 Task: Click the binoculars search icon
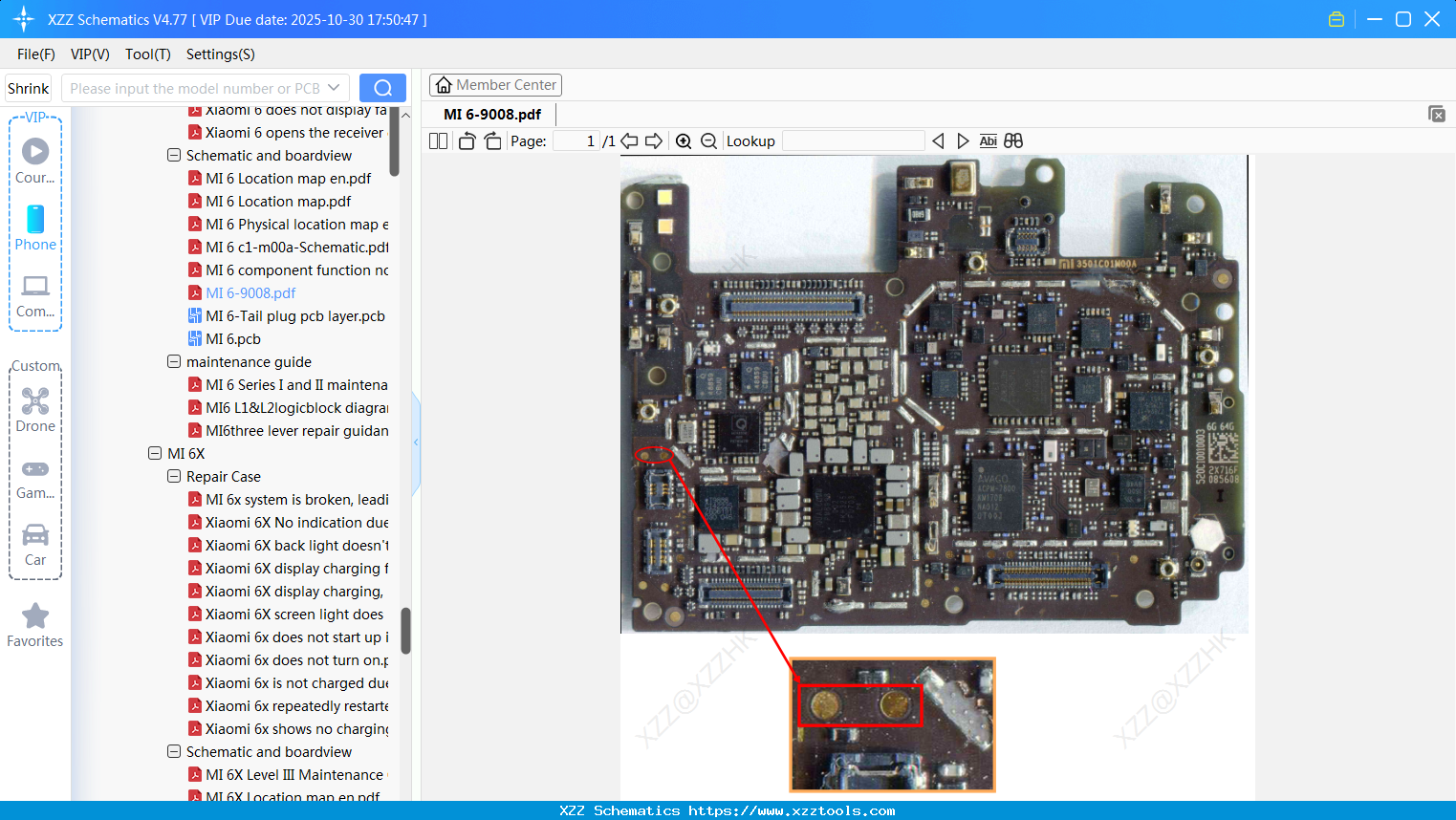pos(1013,141)
